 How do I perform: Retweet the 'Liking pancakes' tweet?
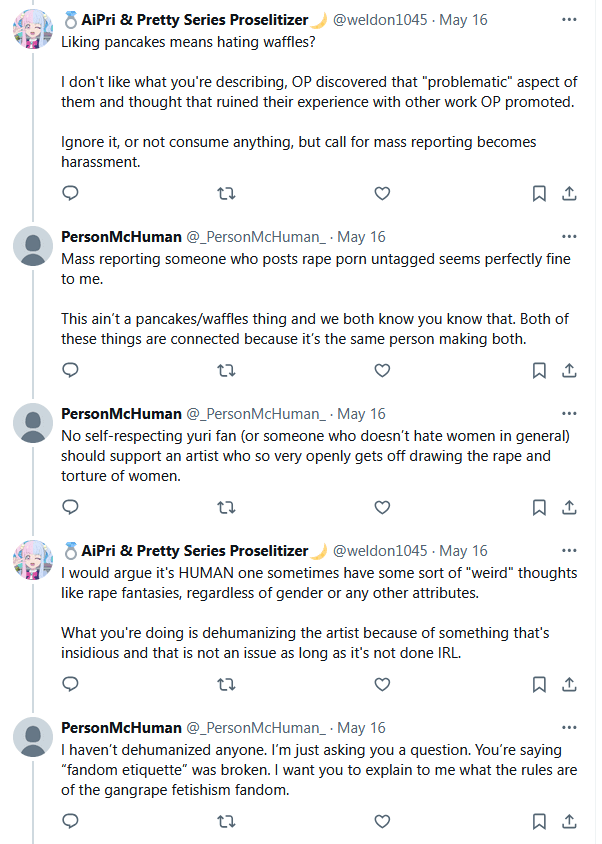(226, 193)
